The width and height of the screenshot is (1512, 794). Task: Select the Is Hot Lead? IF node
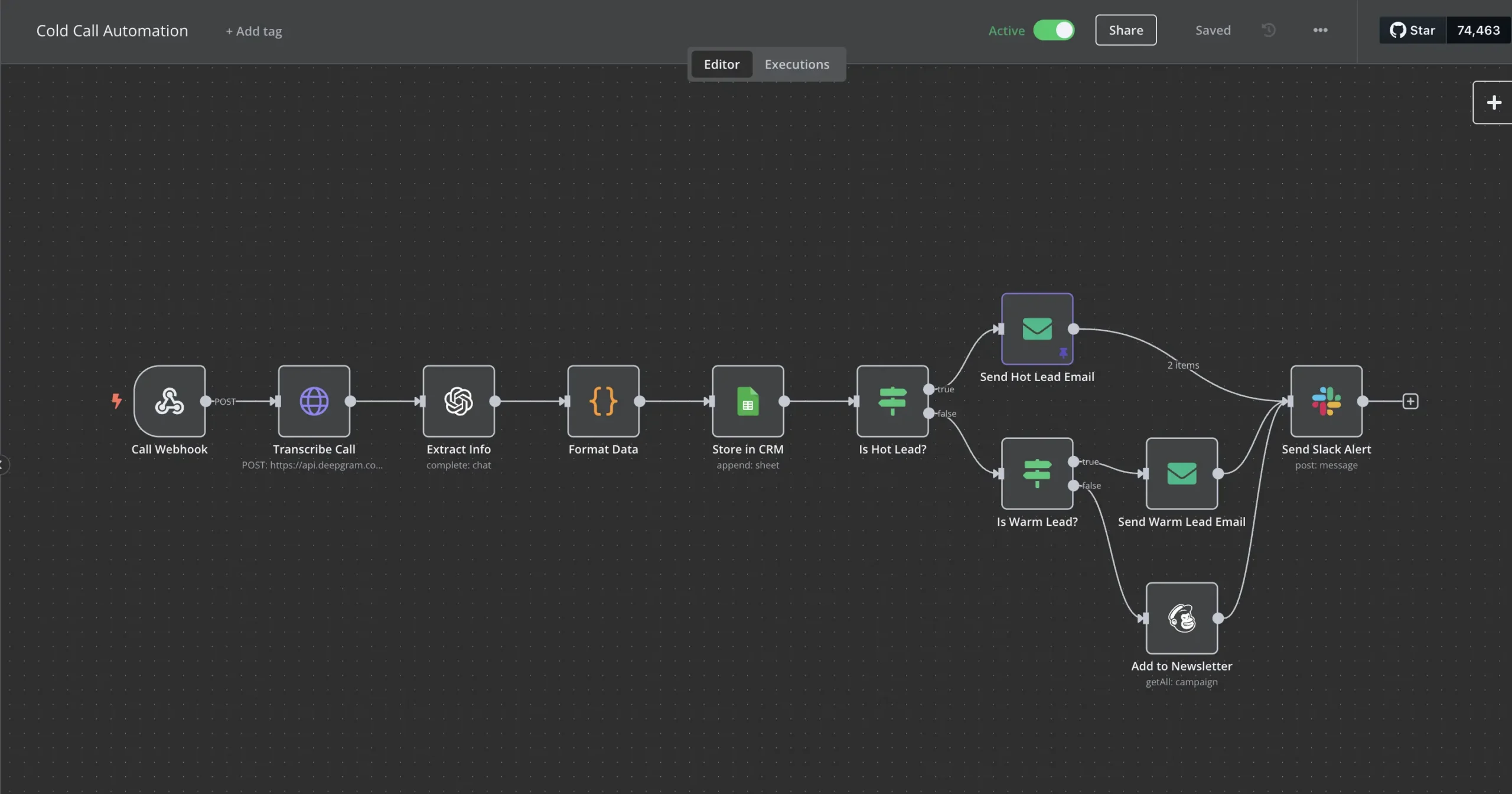point(892,401)
